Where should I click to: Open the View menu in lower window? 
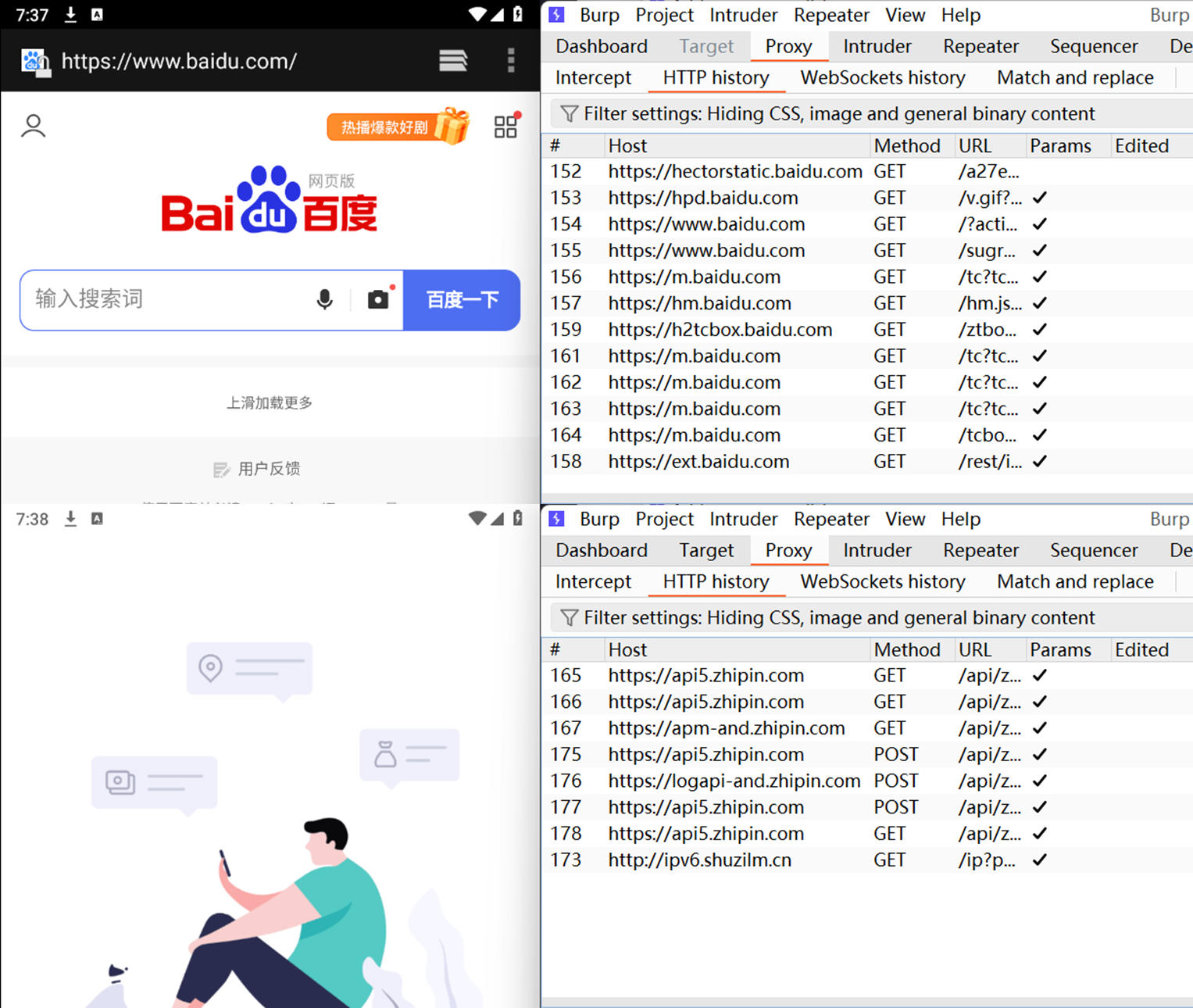point(905,519)
